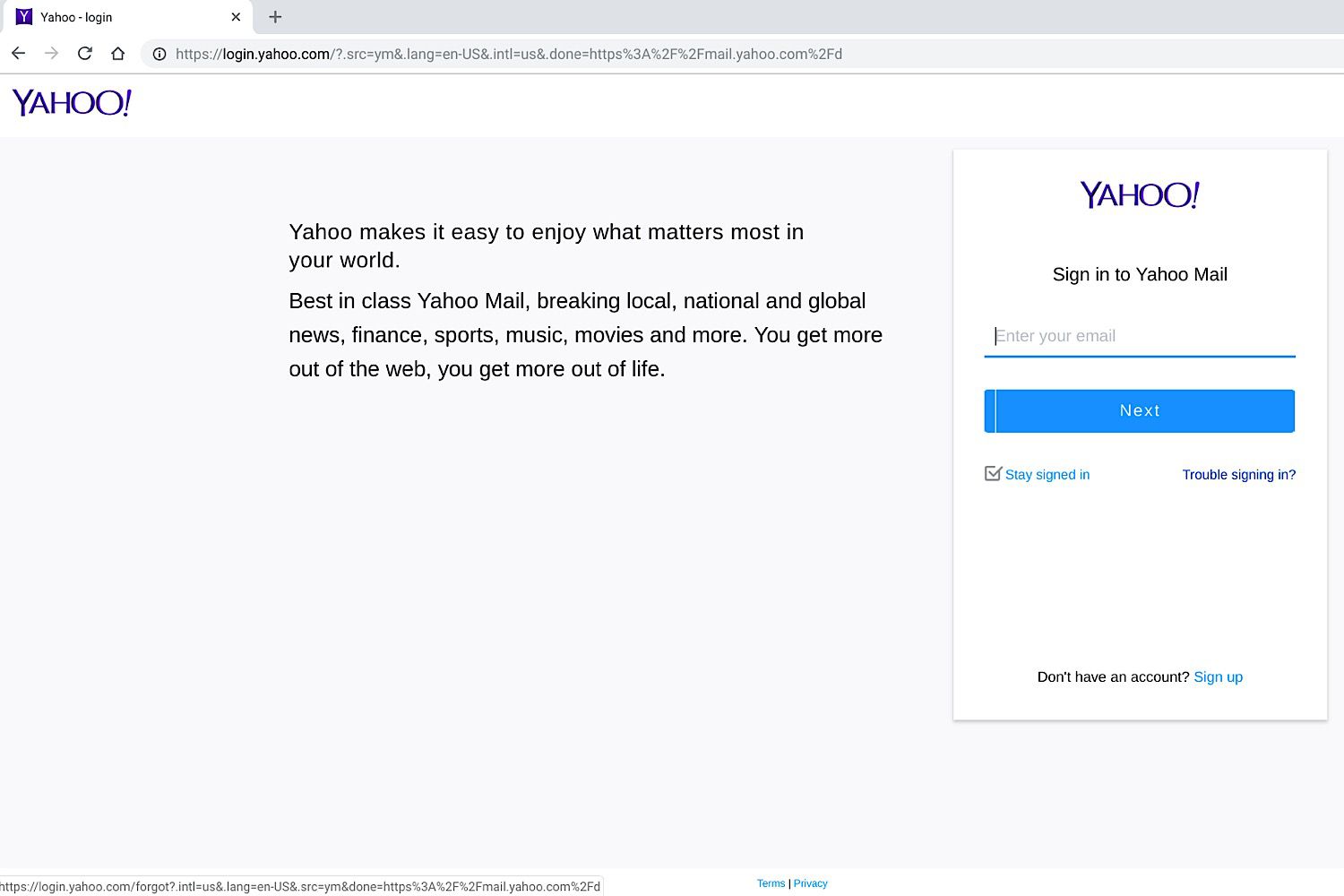View site information icon in address bar

point(159,54)
